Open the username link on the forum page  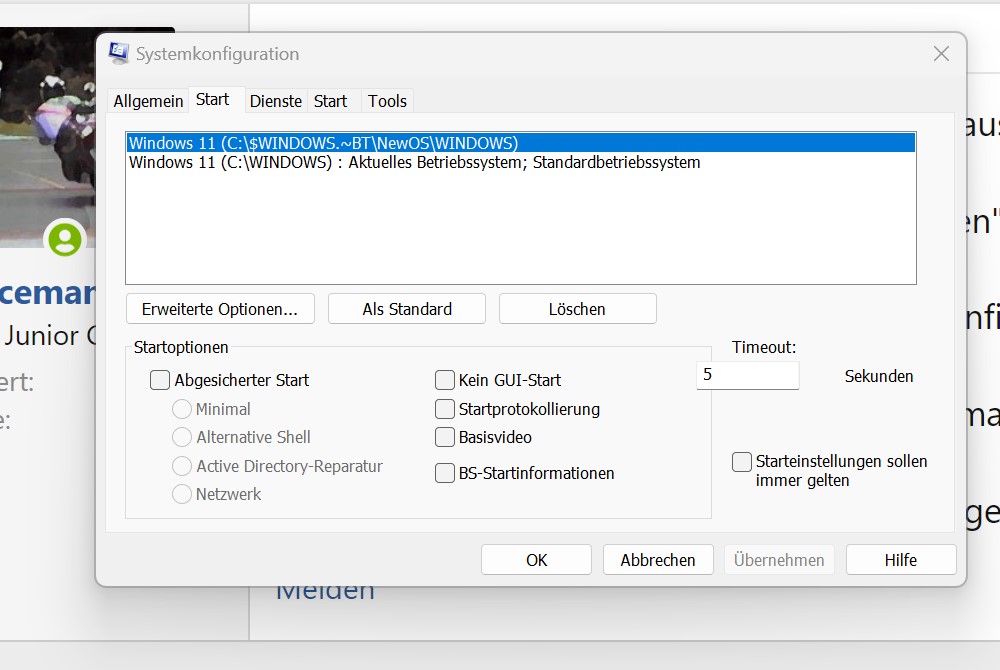[x=48, y=294]
